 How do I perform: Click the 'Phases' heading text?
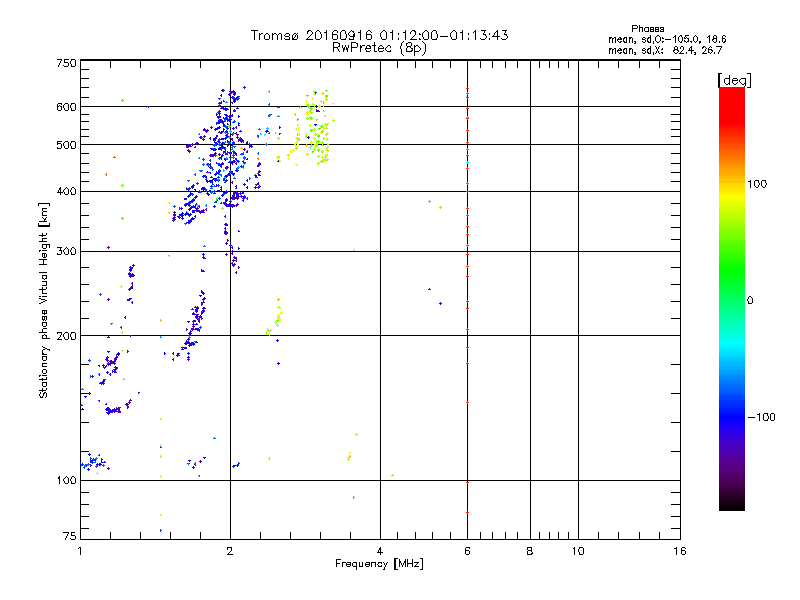647,29
